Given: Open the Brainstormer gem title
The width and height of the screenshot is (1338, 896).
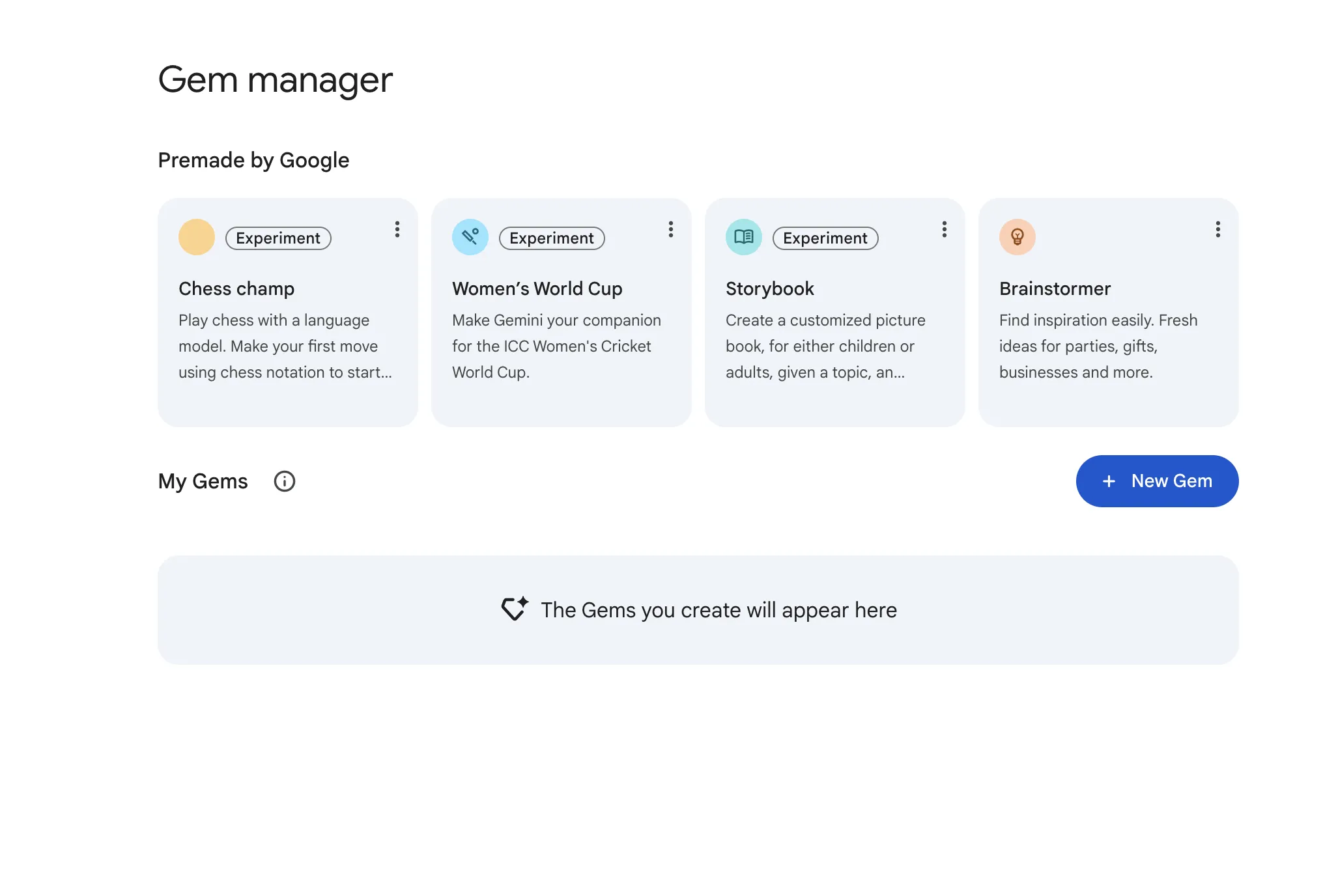Looking at the screenshot, I should point(1055,288).
